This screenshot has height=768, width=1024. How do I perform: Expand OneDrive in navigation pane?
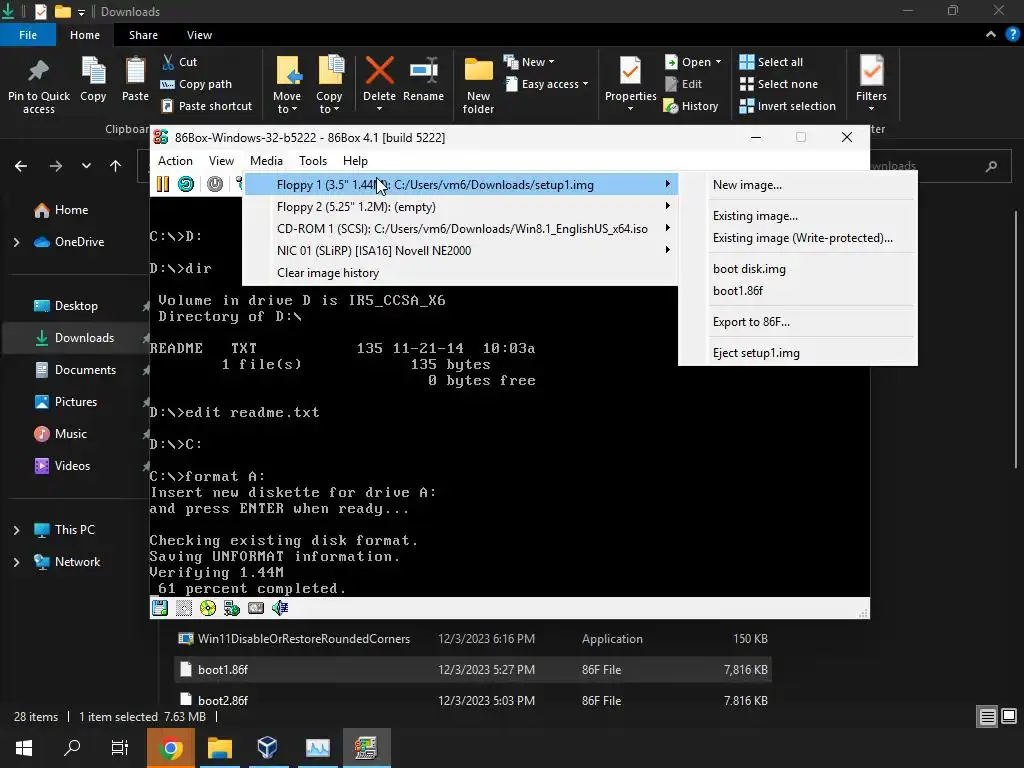(x=16, y=242)
